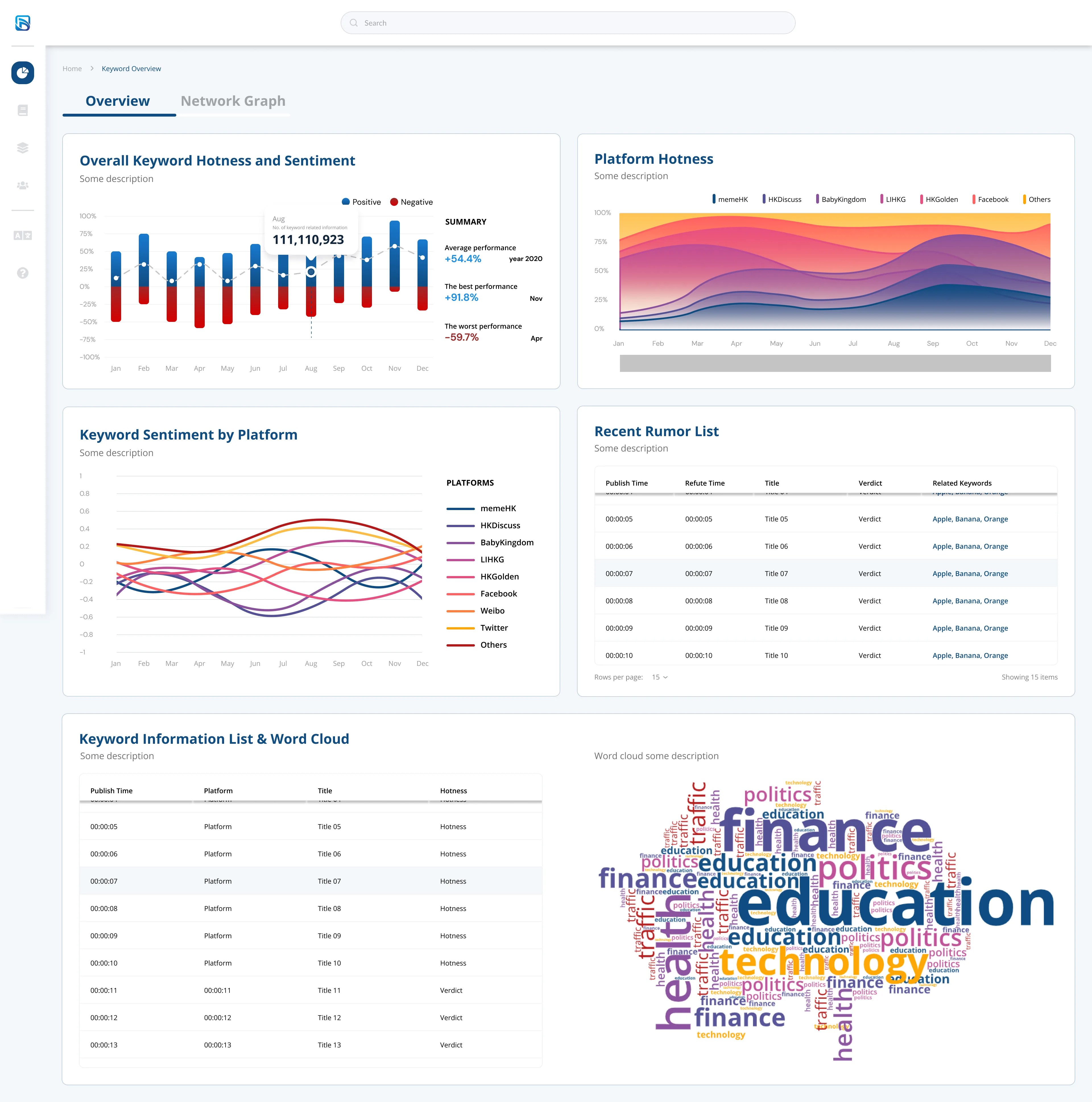Open the help question mark icon
Viewport: 1092px width, 1102px height.
click(23, 273)
